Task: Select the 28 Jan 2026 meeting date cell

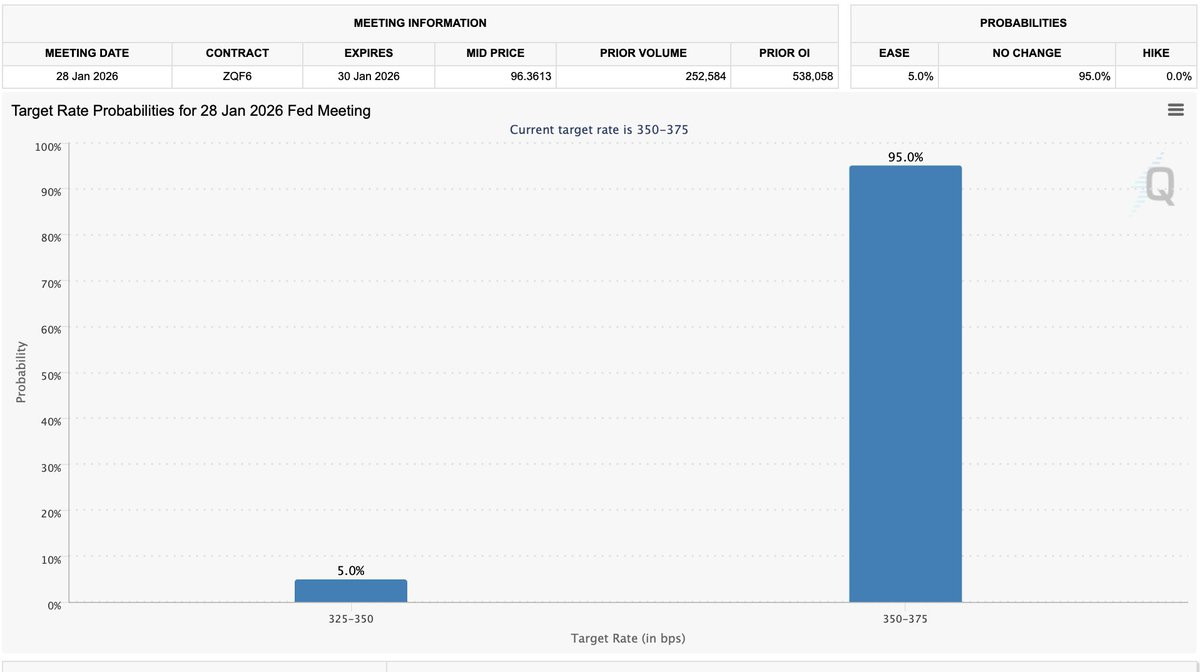Action: (87, 76)
